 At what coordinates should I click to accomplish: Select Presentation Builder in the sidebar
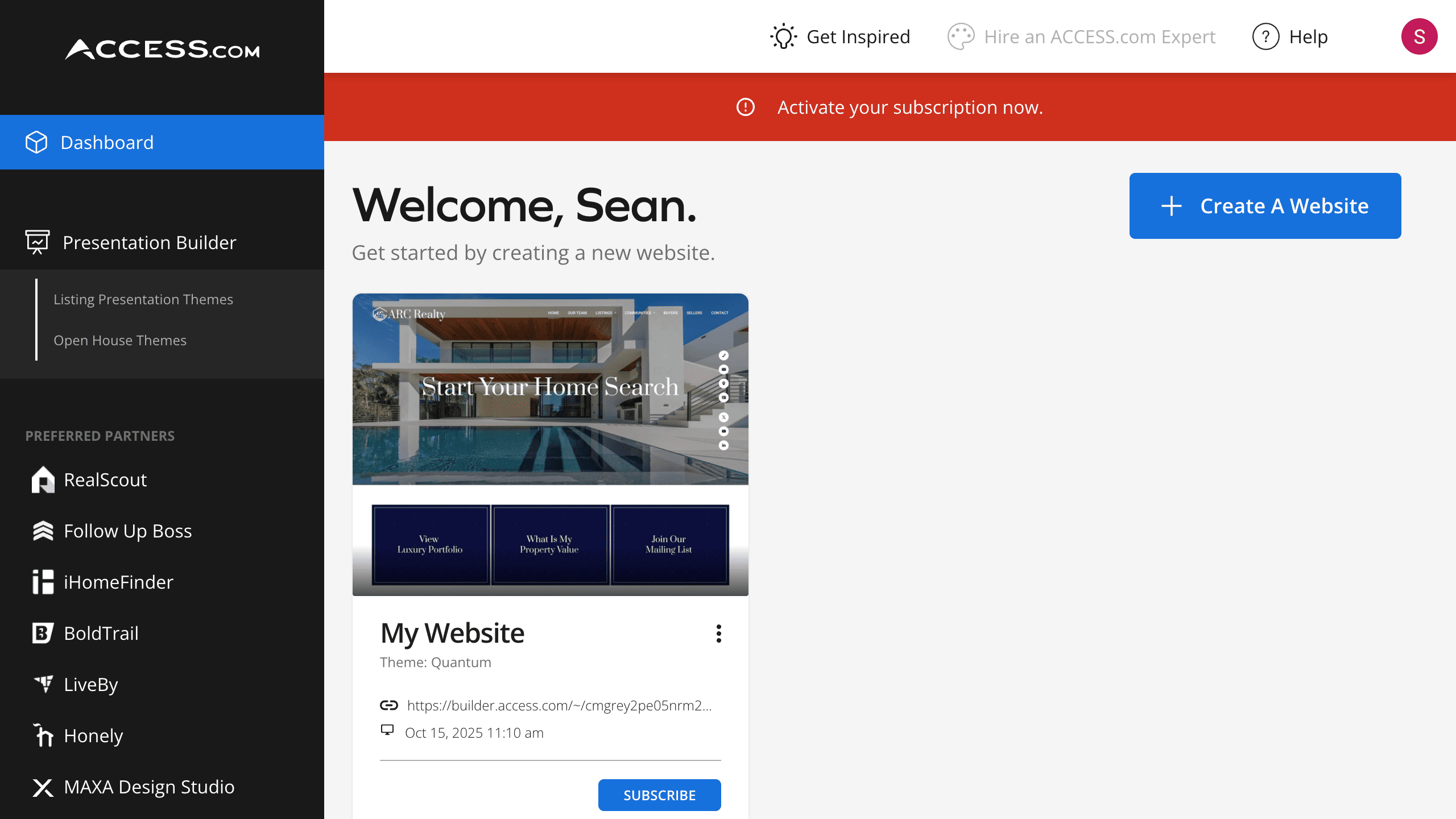pos(150,242)
